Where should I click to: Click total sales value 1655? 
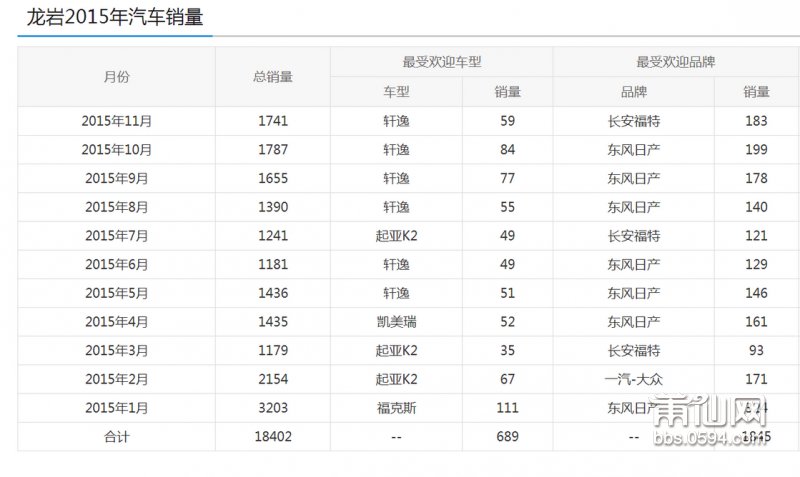tap(273, 178)
